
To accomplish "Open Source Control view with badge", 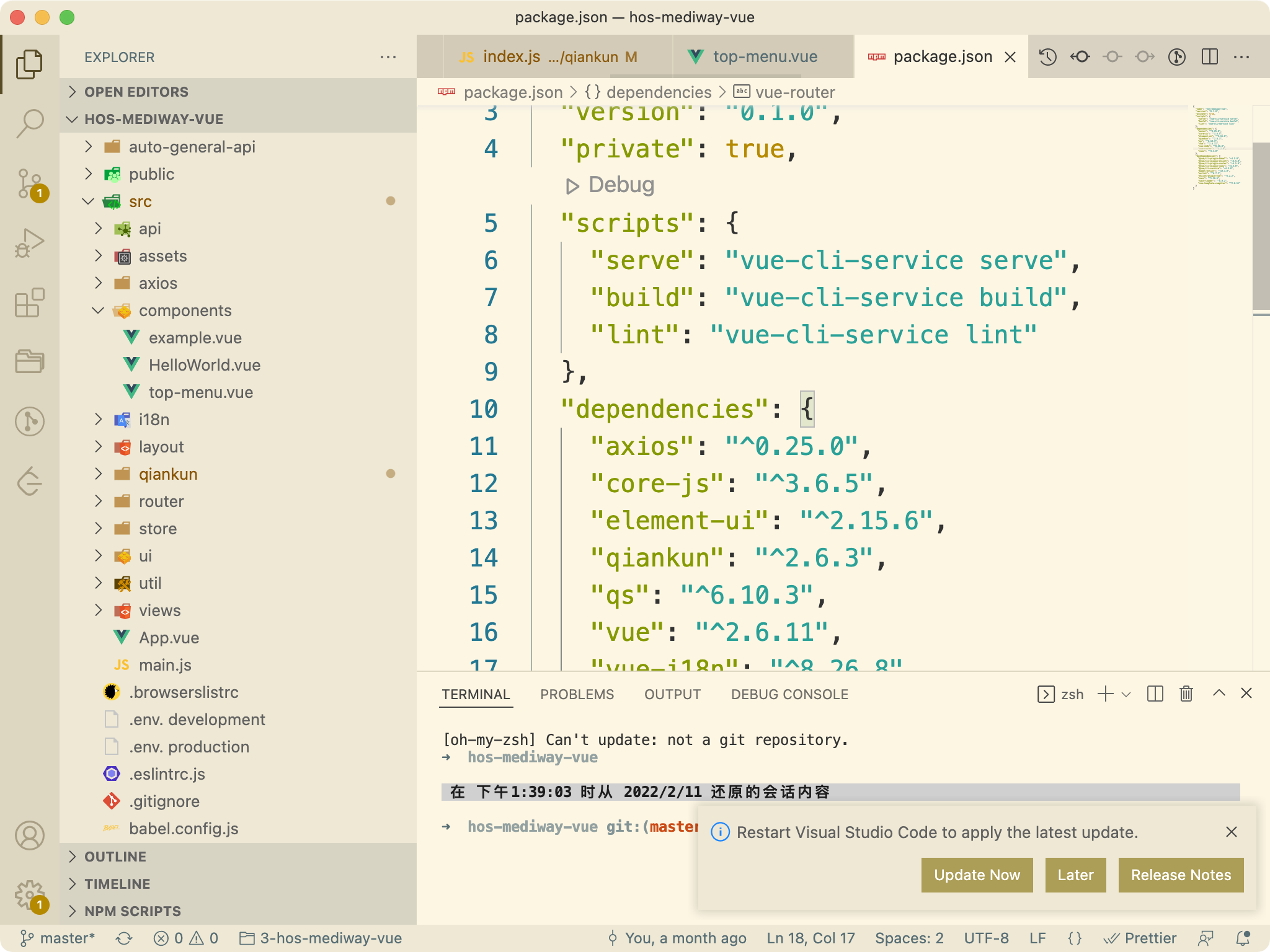I will click(x=29, y=184).
